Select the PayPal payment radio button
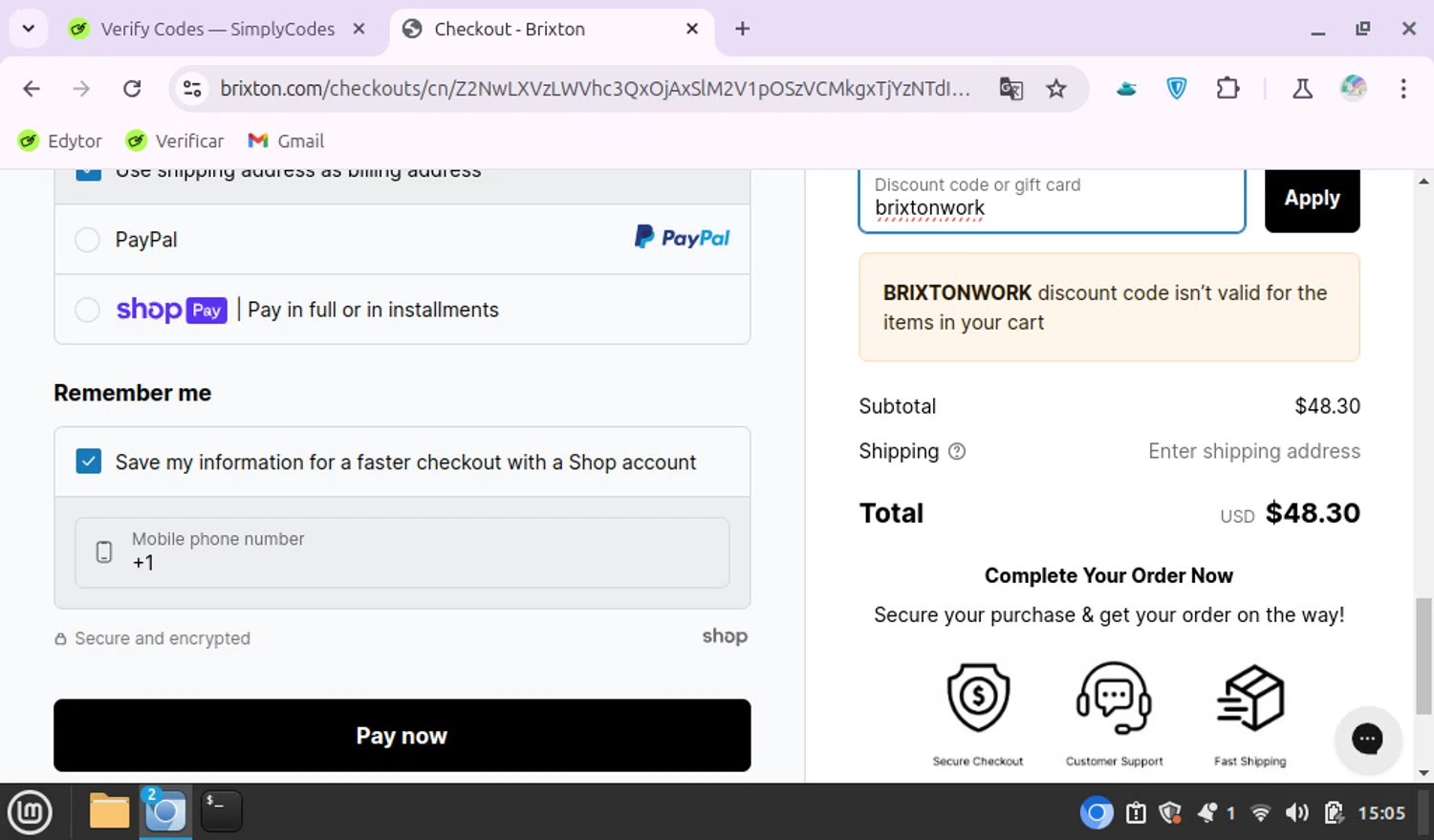Image resolution: width=1434 pixels, height=840 pixels. point(87,240)
